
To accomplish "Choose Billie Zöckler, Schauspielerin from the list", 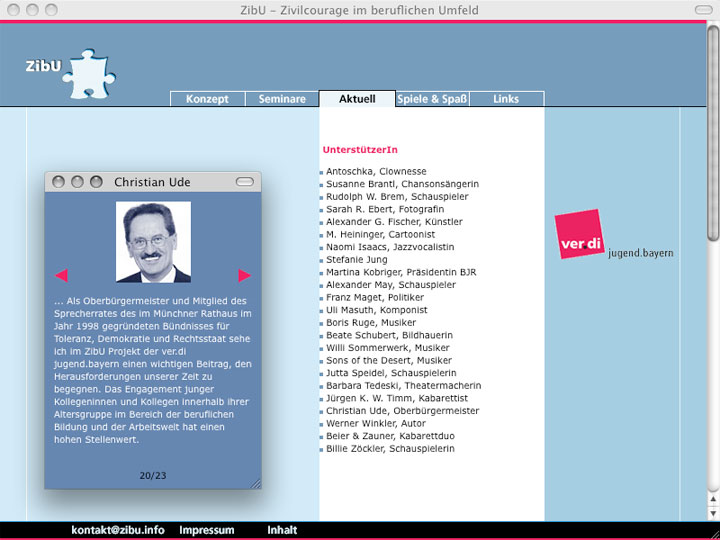I will (x=390, y=449).
